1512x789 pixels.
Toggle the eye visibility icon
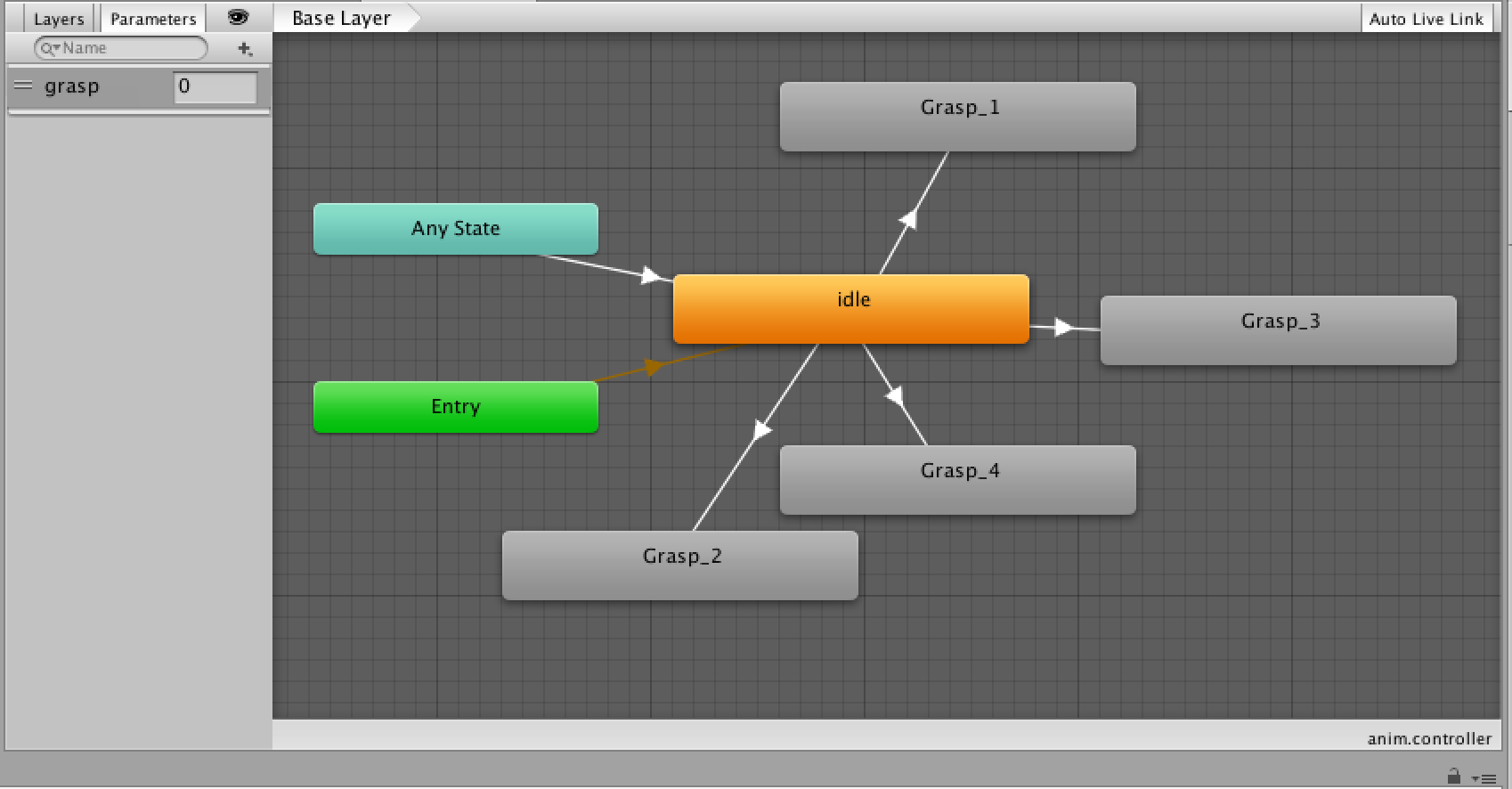pos(238,18)
